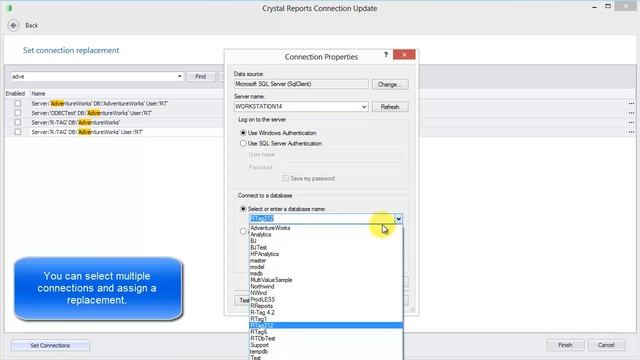
Task: Open options for Server:'R-TAG' DB:'AdventureWorks' row without user
Action: (x=631, y=122)
